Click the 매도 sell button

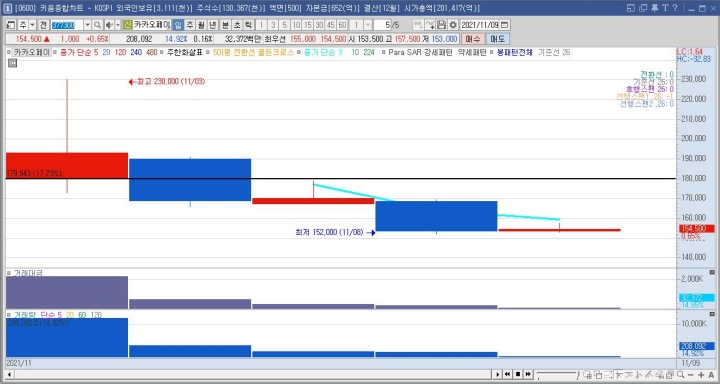[x=497, y=39]
